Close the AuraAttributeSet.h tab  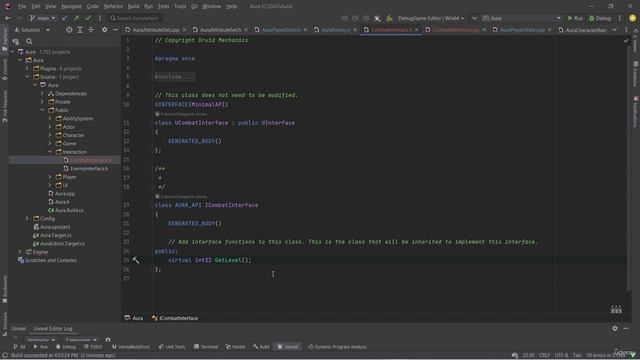pos(246,30)
